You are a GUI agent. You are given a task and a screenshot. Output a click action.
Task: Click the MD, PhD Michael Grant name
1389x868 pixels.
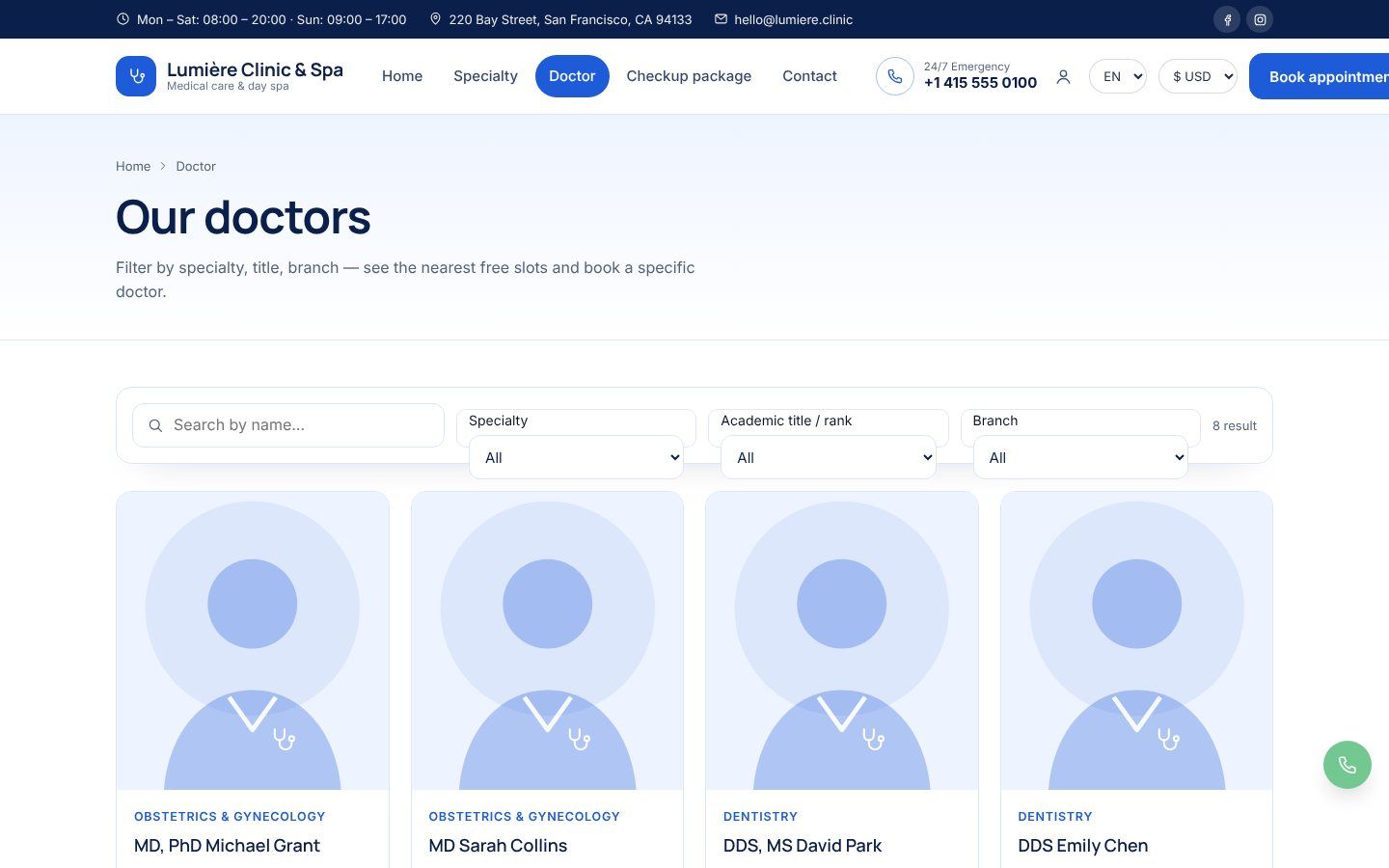tap(227, 846)
